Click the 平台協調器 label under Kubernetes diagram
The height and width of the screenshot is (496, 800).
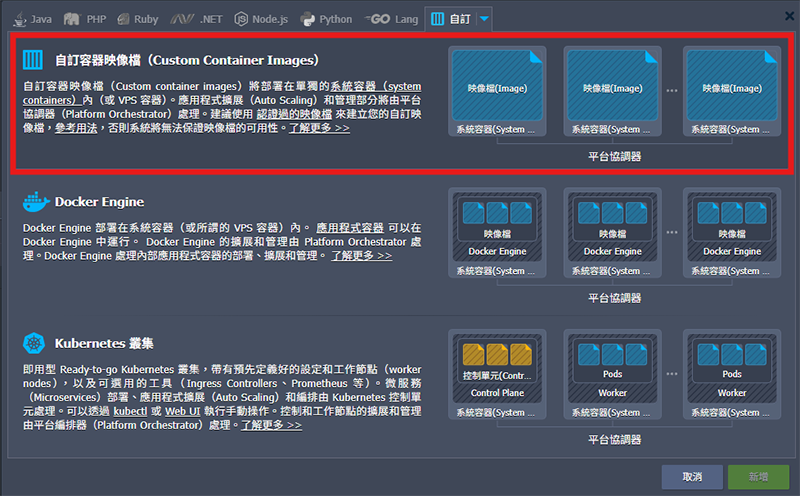(614, 439)
